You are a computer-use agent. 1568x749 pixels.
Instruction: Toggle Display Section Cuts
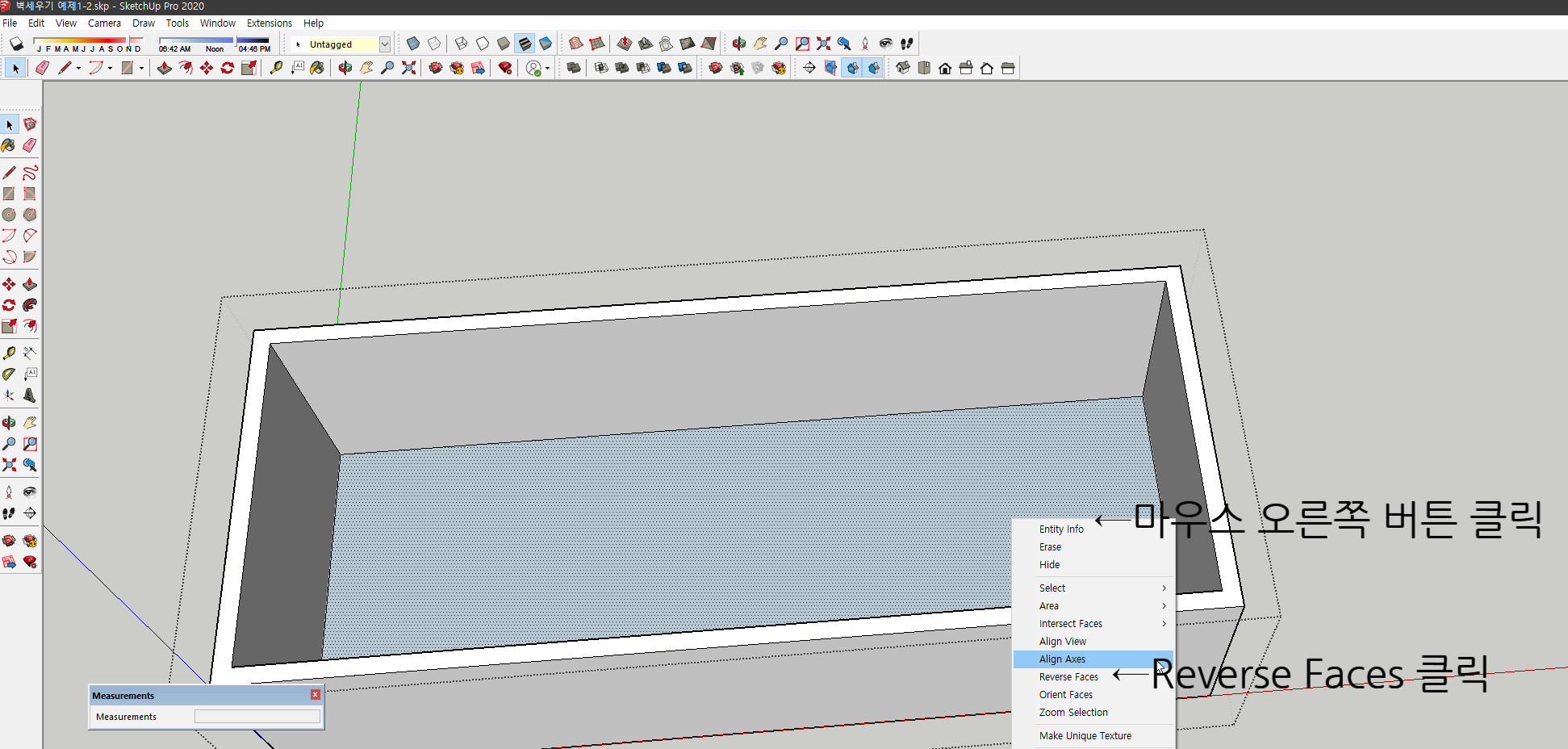[852, 68]
